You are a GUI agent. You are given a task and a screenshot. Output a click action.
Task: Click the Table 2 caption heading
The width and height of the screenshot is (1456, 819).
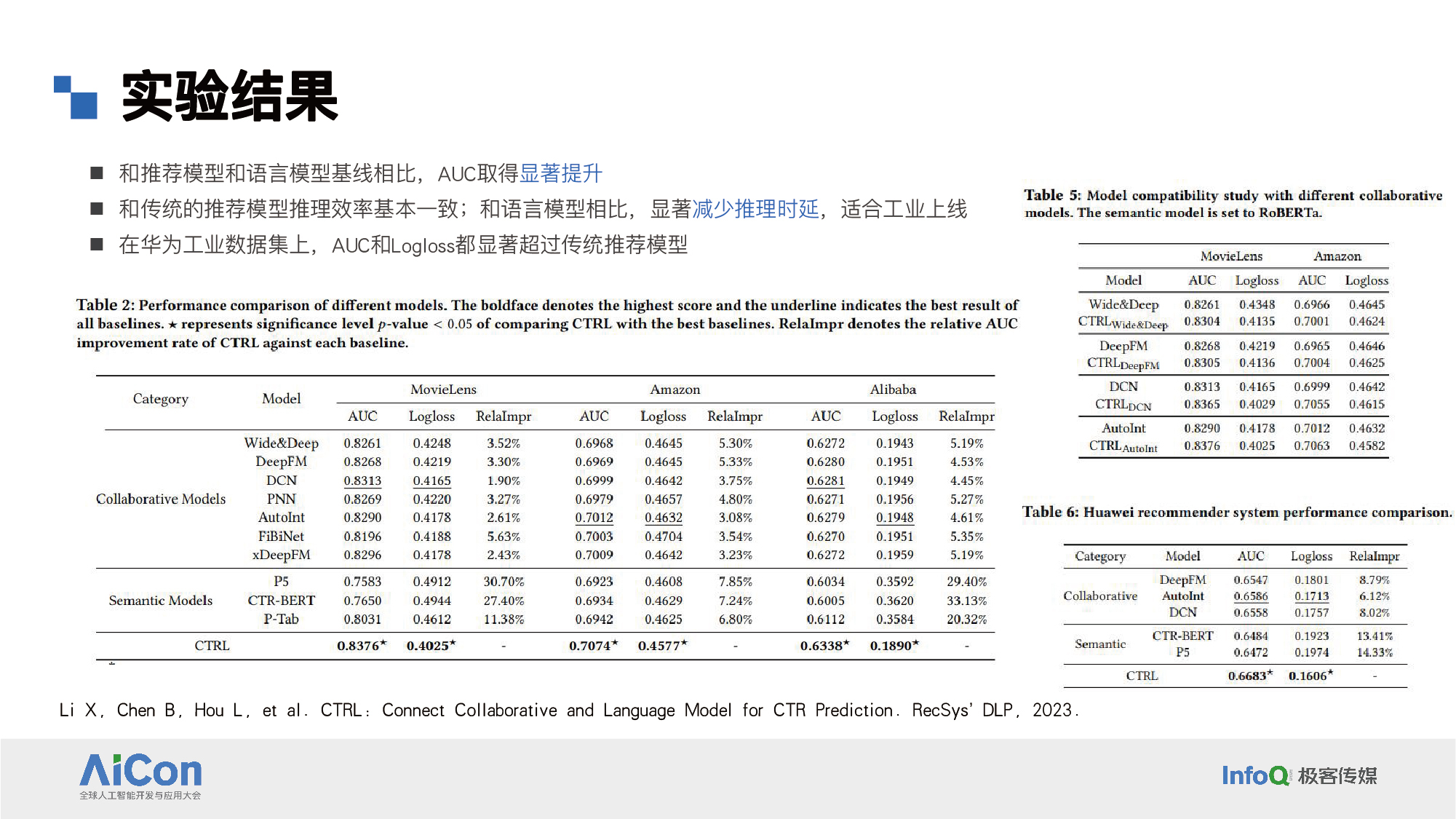[547, 323]
